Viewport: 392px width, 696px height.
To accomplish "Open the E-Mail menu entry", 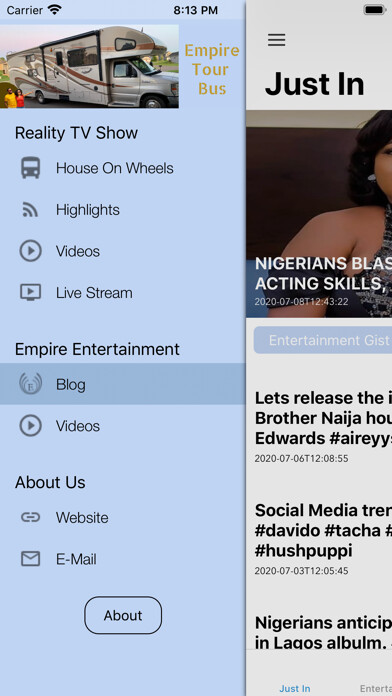I will 123,559.
